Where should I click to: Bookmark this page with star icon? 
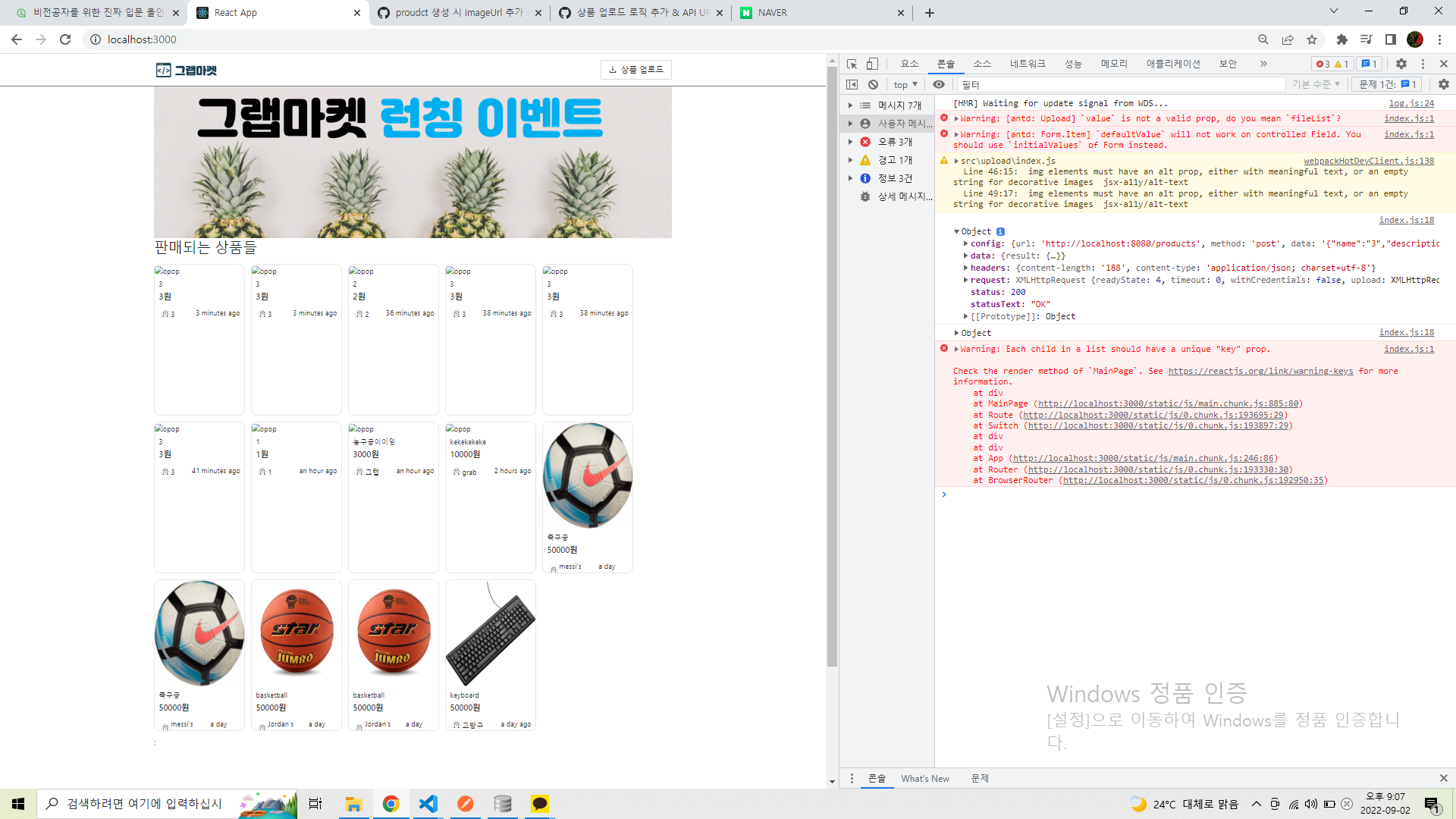(1312, 39)
